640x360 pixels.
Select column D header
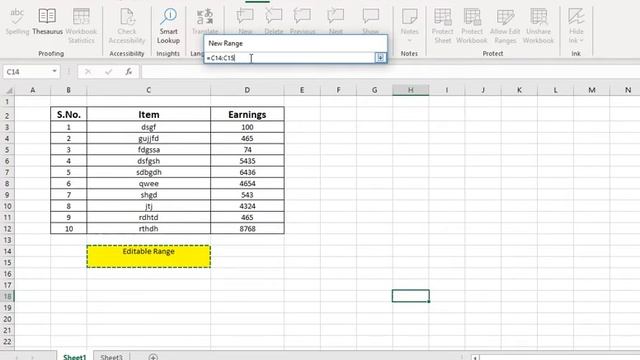click(x=247, y=90)
